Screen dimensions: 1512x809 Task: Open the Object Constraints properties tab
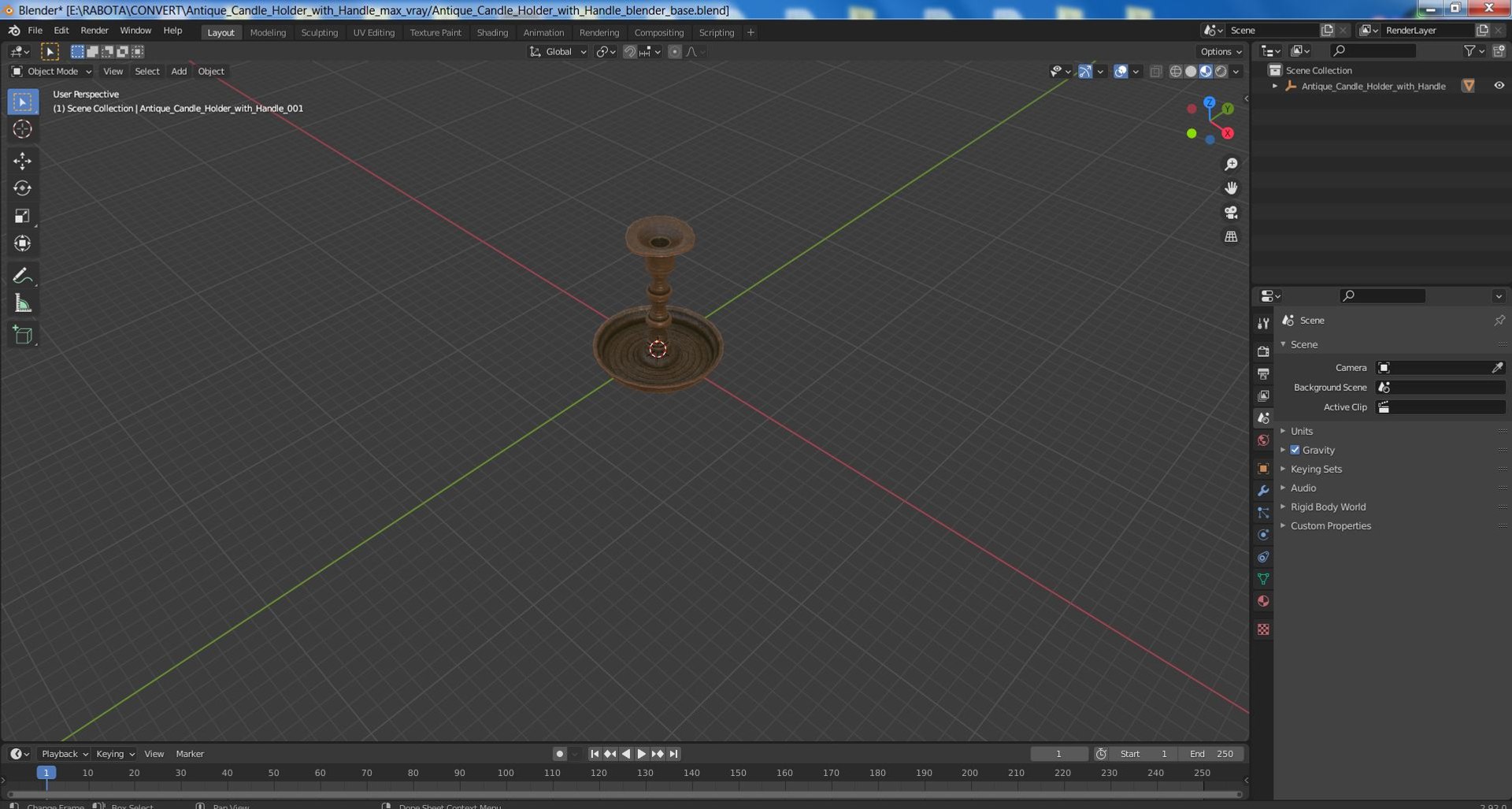pos(1263,557)
